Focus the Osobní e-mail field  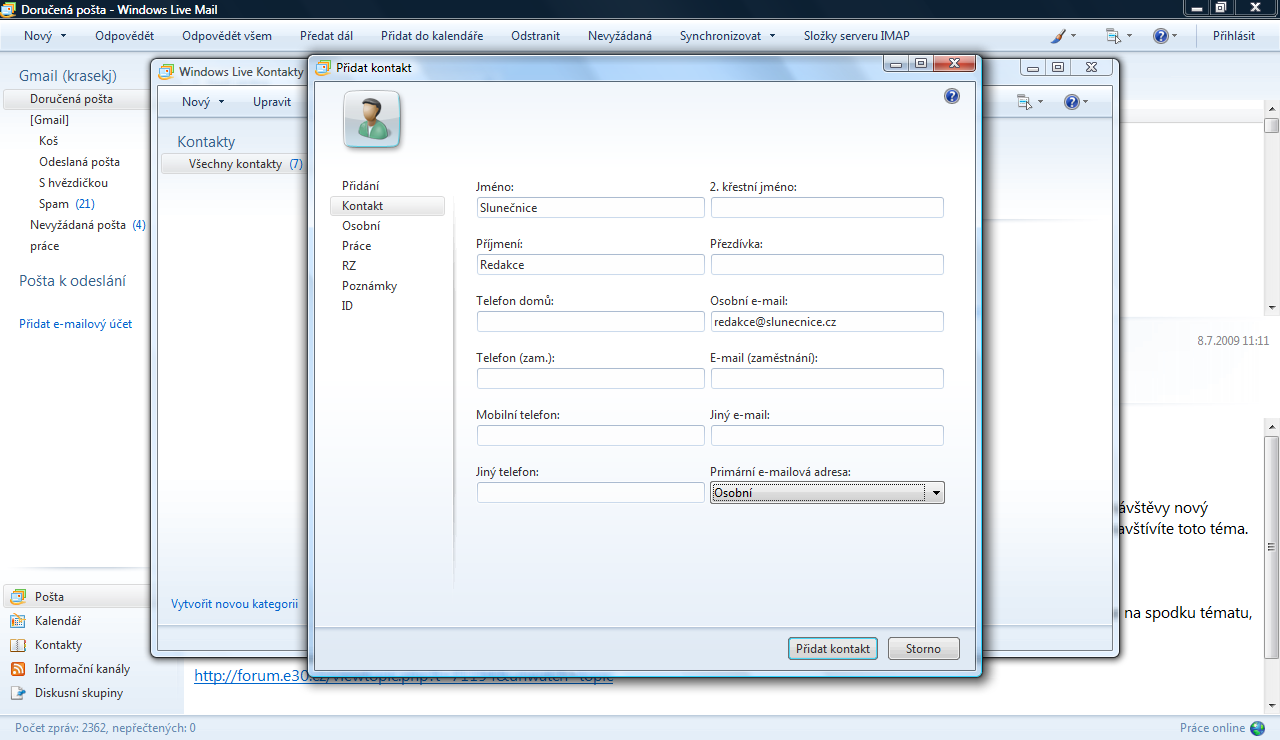coord(827,321)
